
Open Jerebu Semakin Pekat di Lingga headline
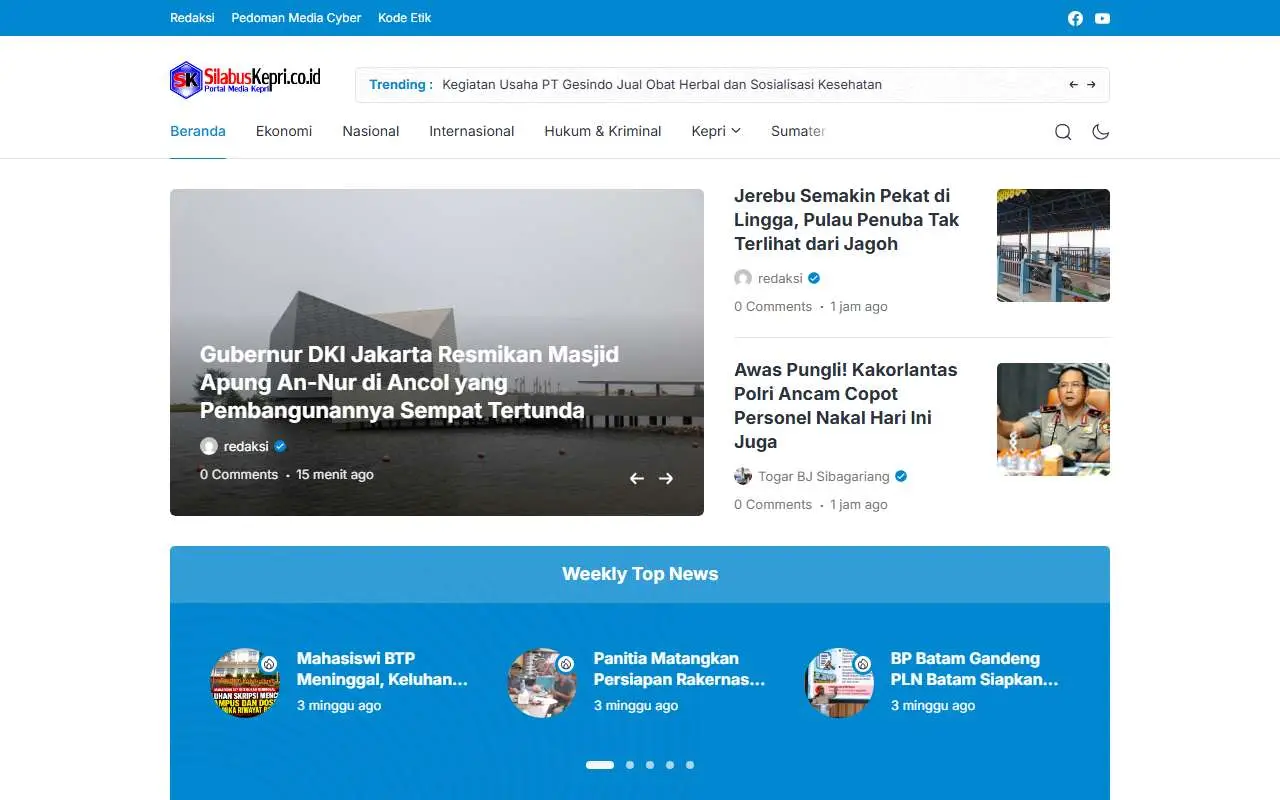tap(847, 220)
